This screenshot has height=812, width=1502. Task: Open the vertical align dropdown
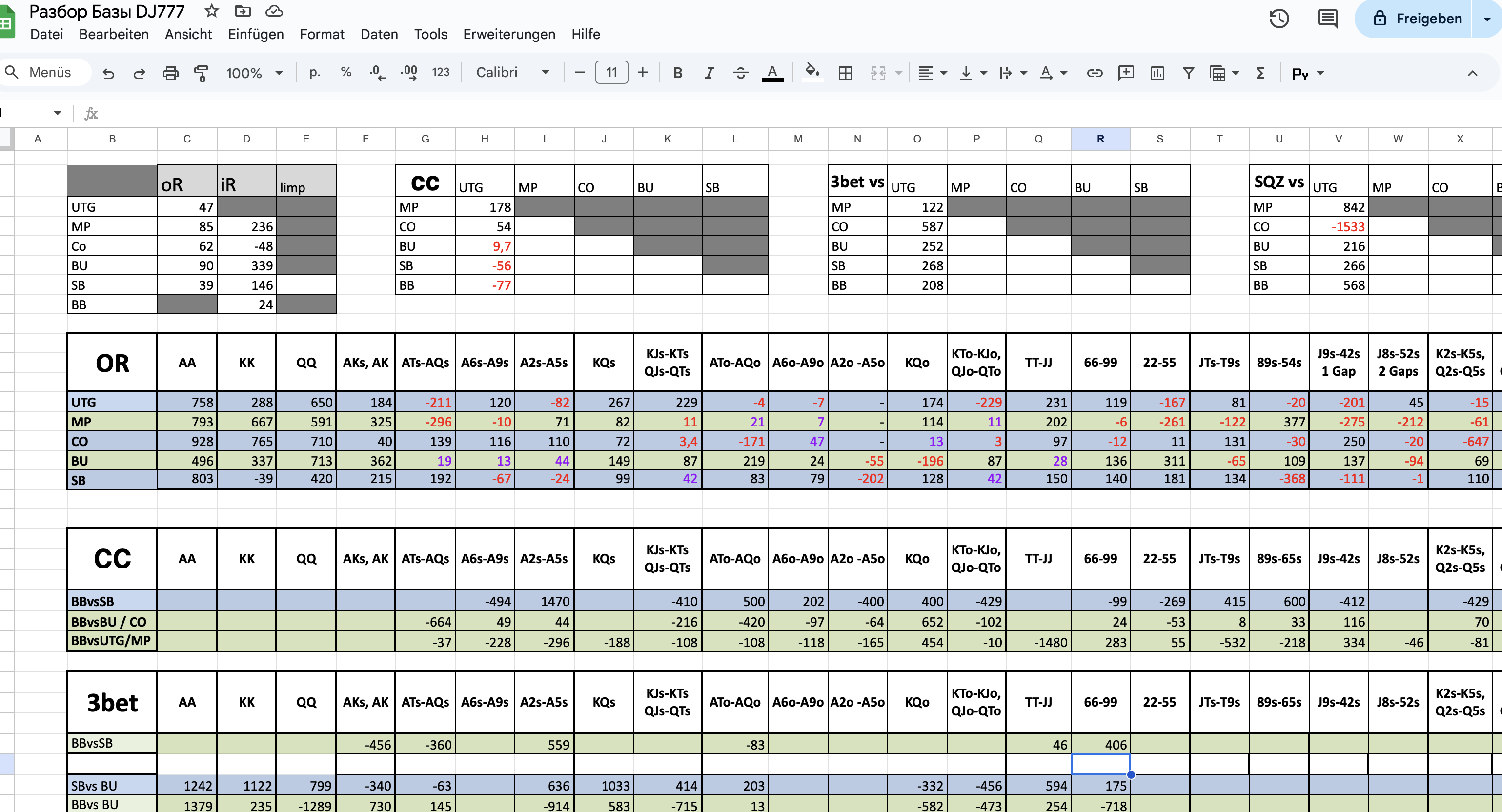[973, 73]
